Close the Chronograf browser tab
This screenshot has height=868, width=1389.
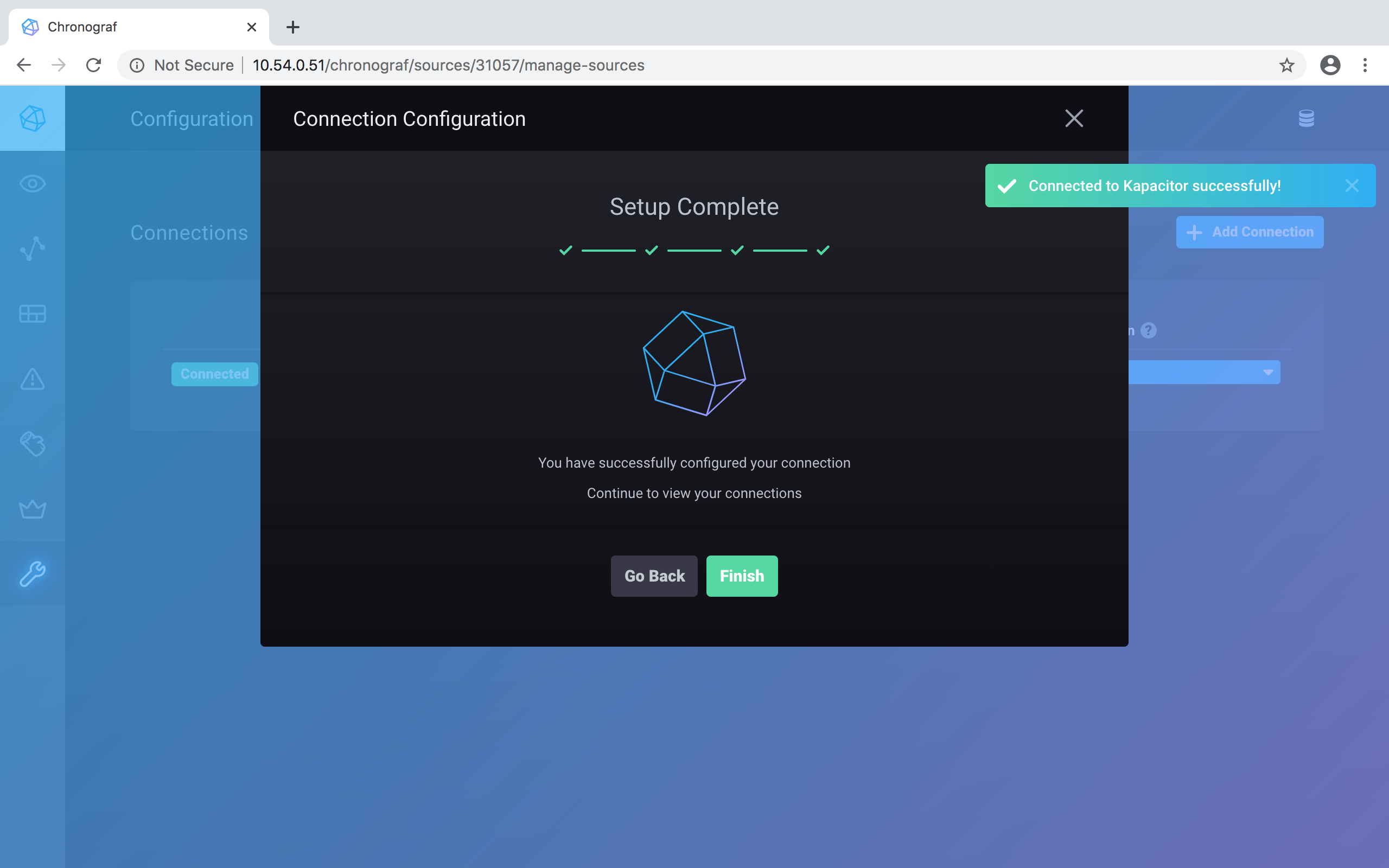coord(251,27)
